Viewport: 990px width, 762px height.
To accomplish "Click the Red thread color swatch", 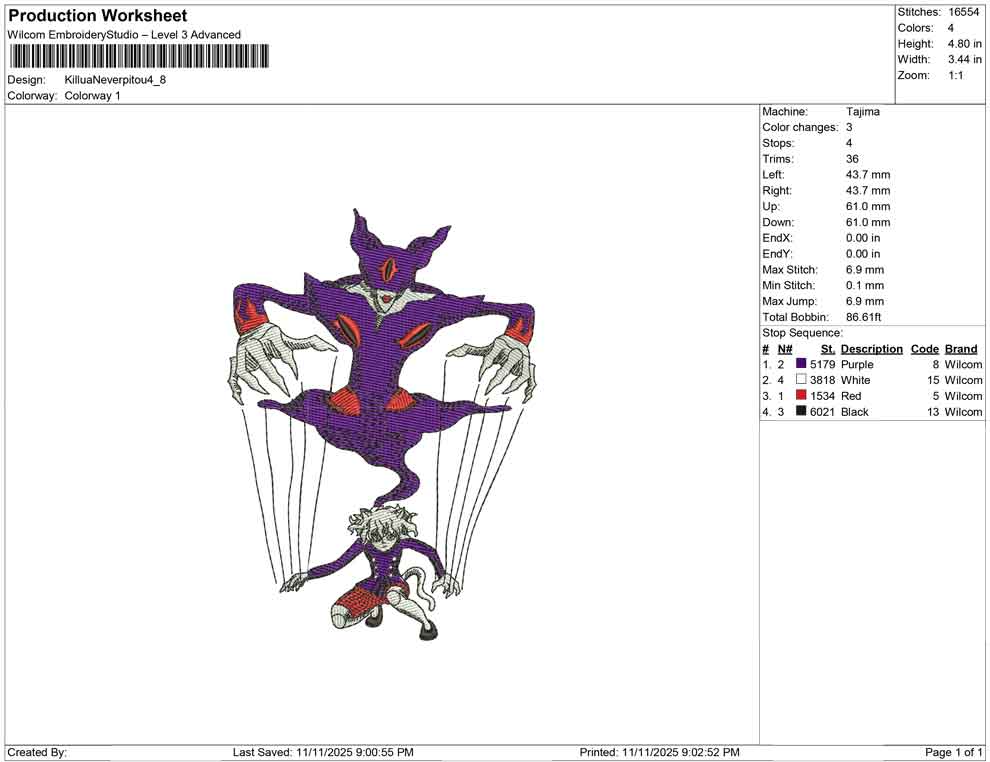I will (801, 395).
